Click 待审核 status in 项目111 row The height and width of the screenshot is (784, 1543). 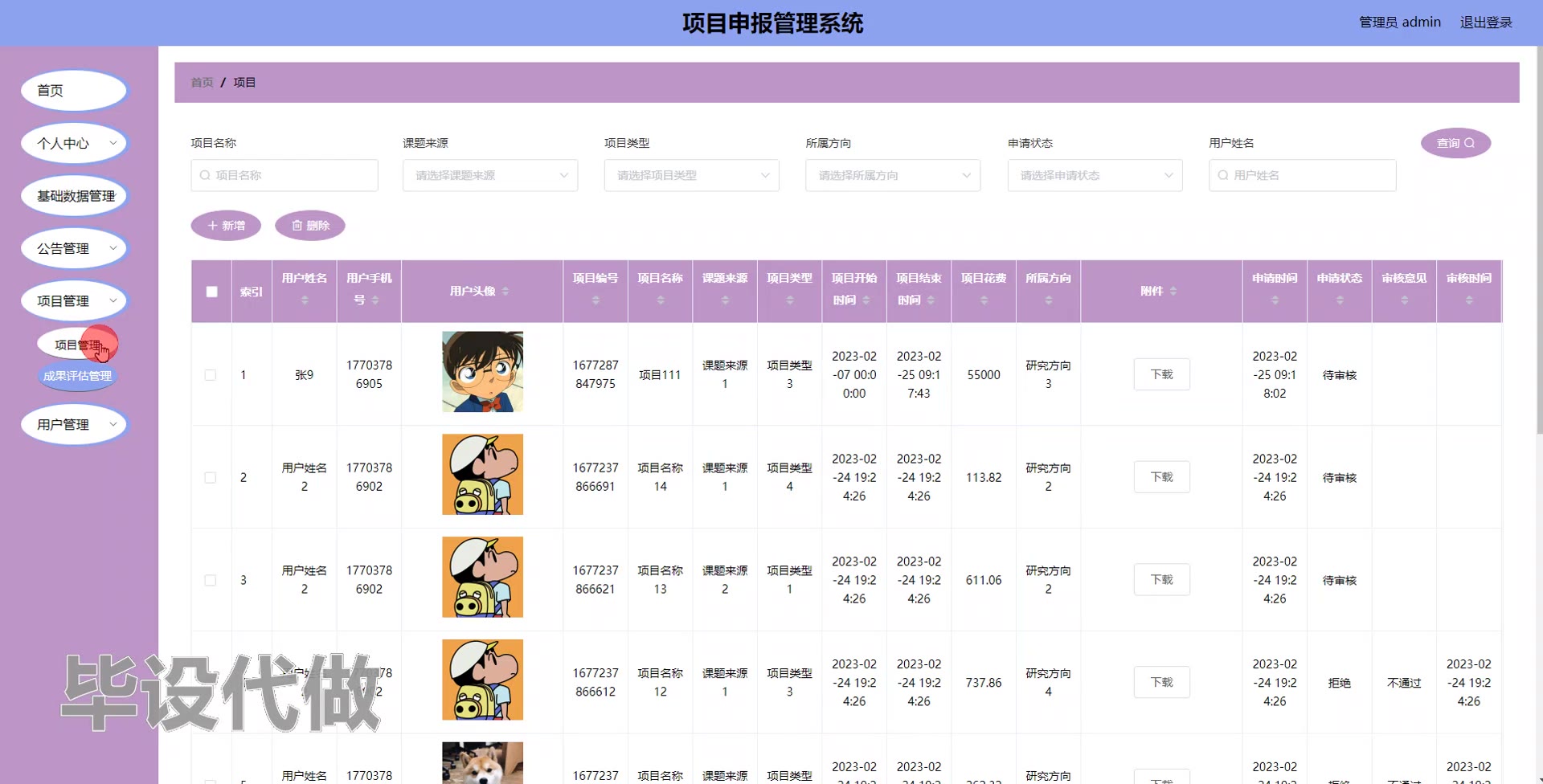[x=1340, y=375]
